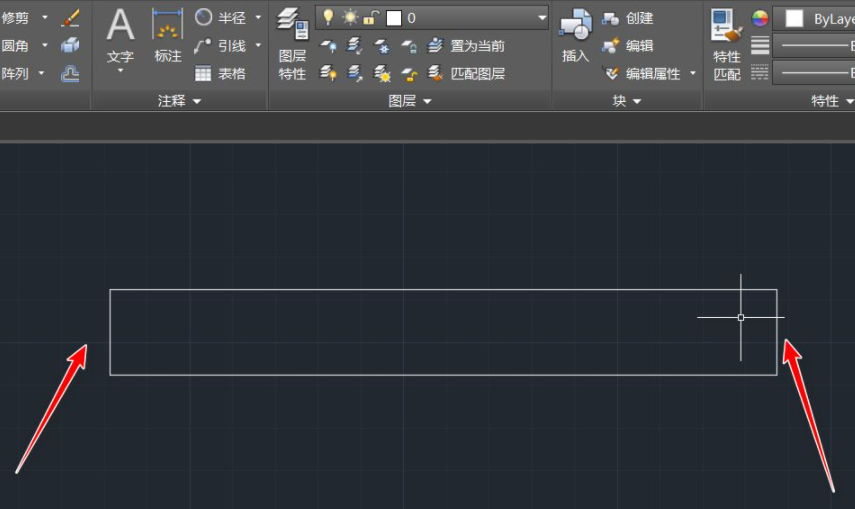Click the 置为当前 (Make Current) button
This screenshot has width=855, height=509.
(x=466, y=46)
